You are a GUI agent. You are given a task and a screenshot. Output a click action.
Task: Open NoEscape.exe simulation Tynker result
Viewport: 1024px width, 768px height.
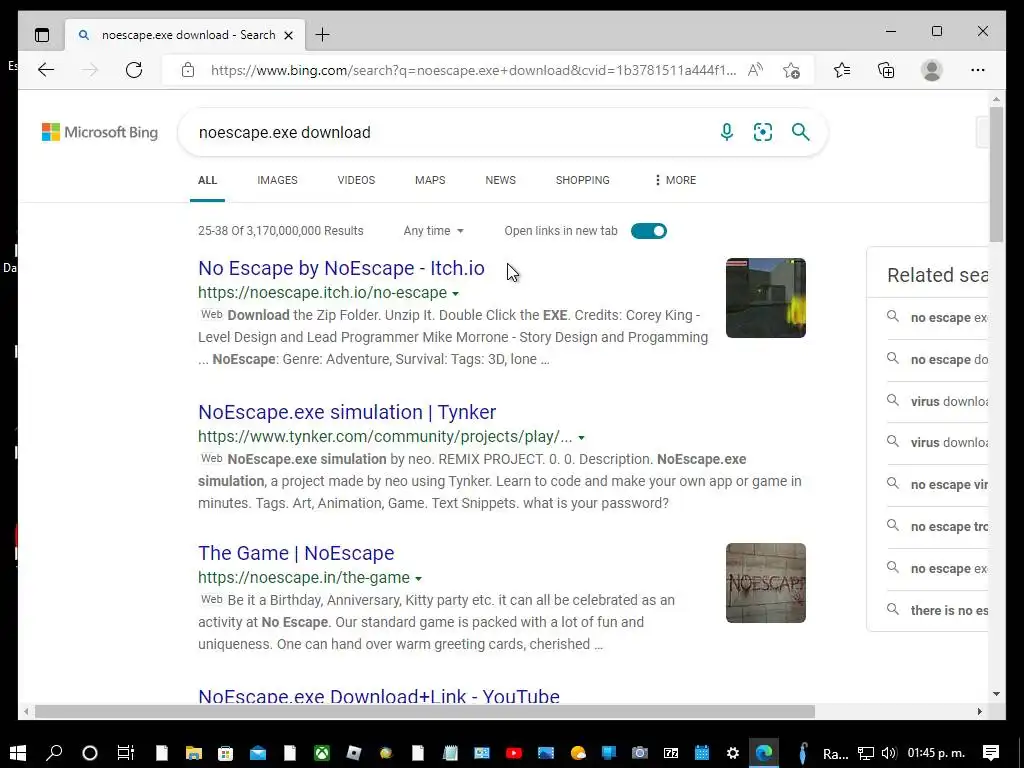(x=347, y=412)
